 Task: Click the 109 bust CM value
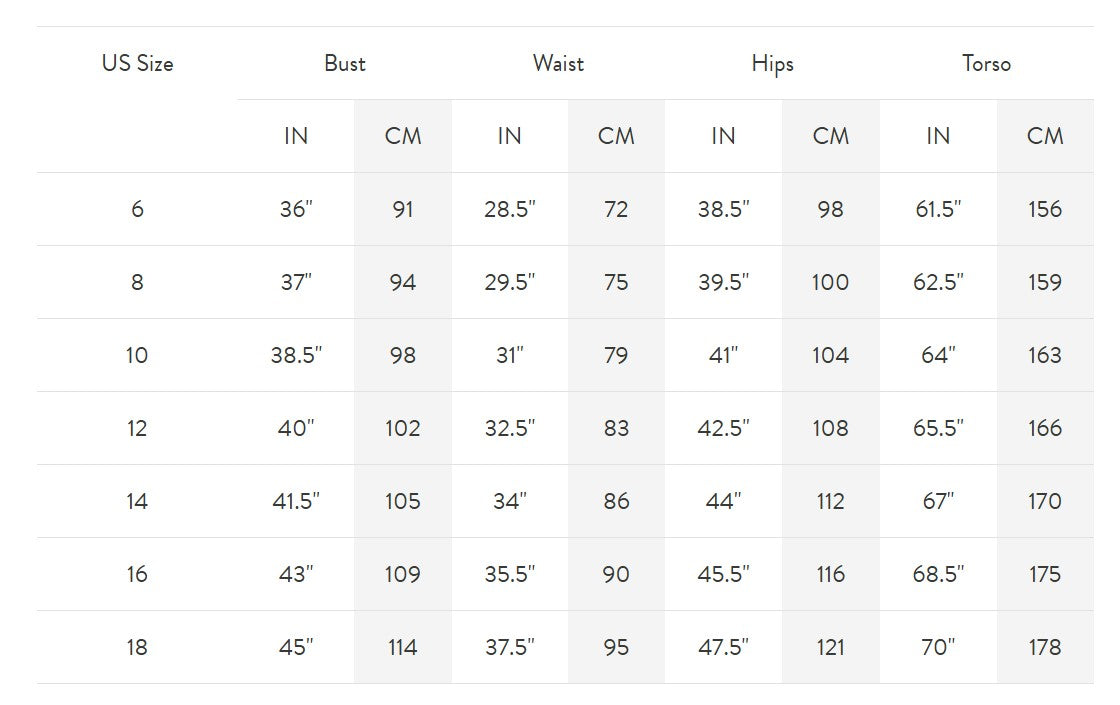(x=403, y=575)
